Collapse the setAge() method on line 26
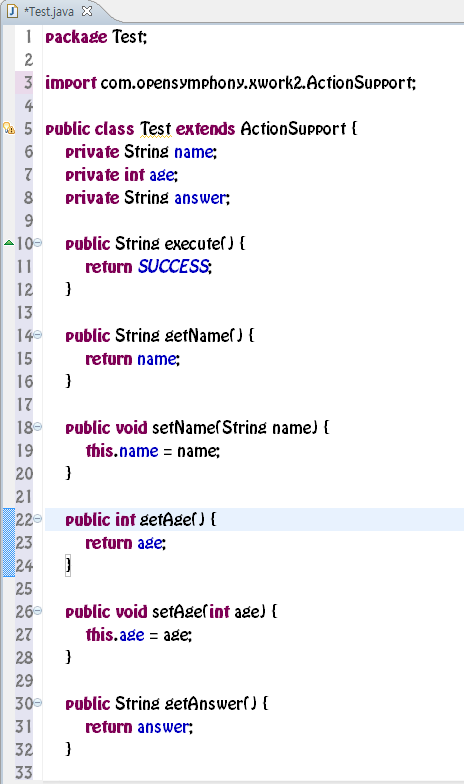Viewport: 464px width, 784px height. [38, 612]
